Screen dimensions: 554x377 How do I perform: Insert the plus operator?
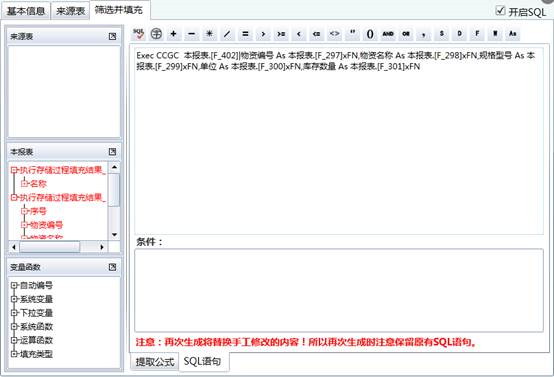[173, 34]
